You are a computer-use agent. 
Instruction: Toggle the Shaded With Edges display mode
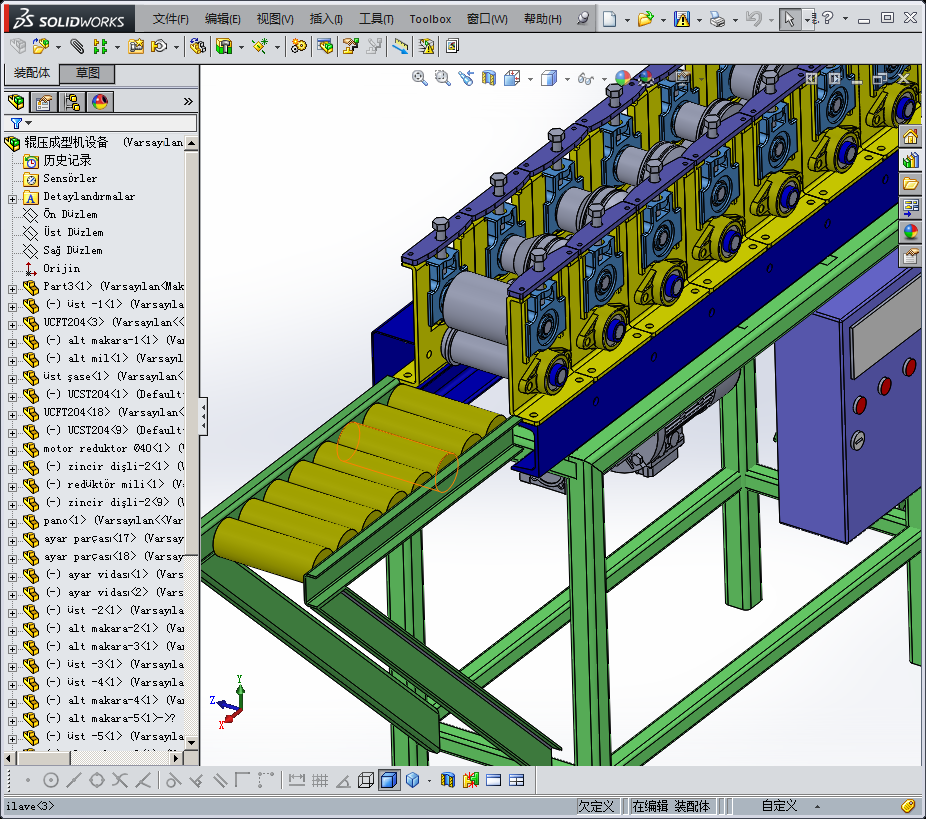(x=388, y=780)
